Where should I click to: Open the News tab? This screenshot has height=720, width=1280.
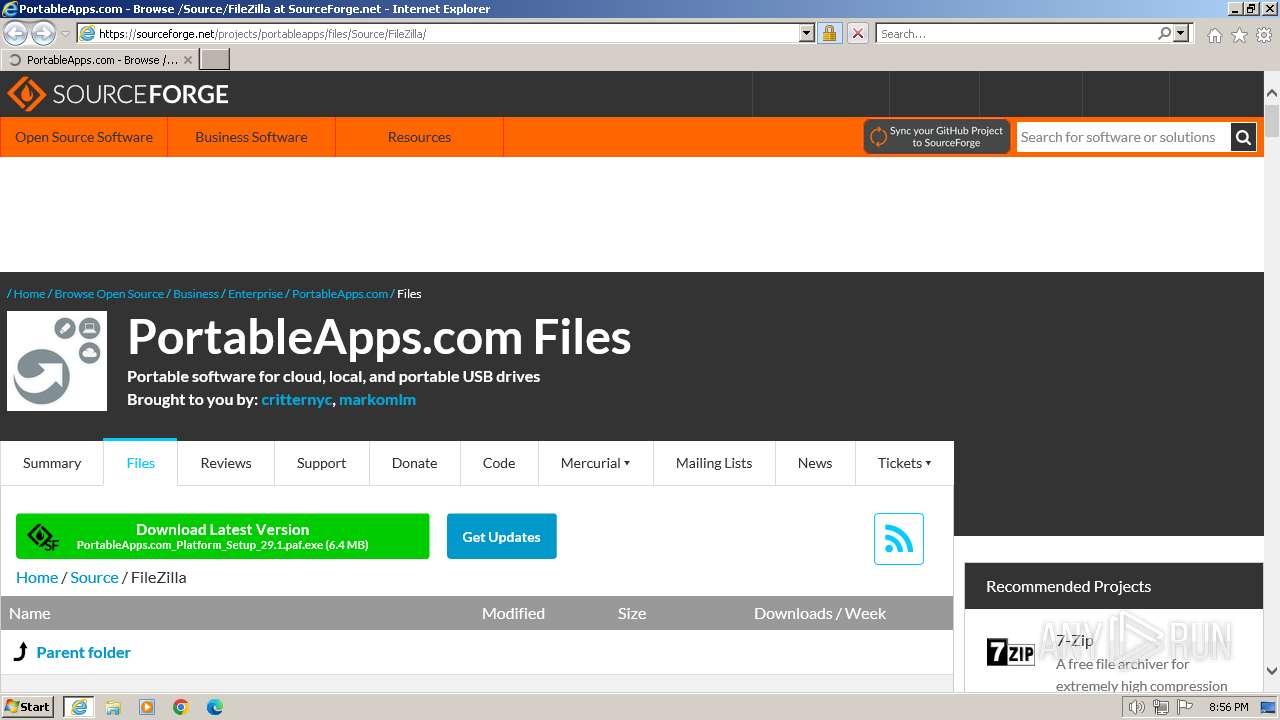point(815,463)
